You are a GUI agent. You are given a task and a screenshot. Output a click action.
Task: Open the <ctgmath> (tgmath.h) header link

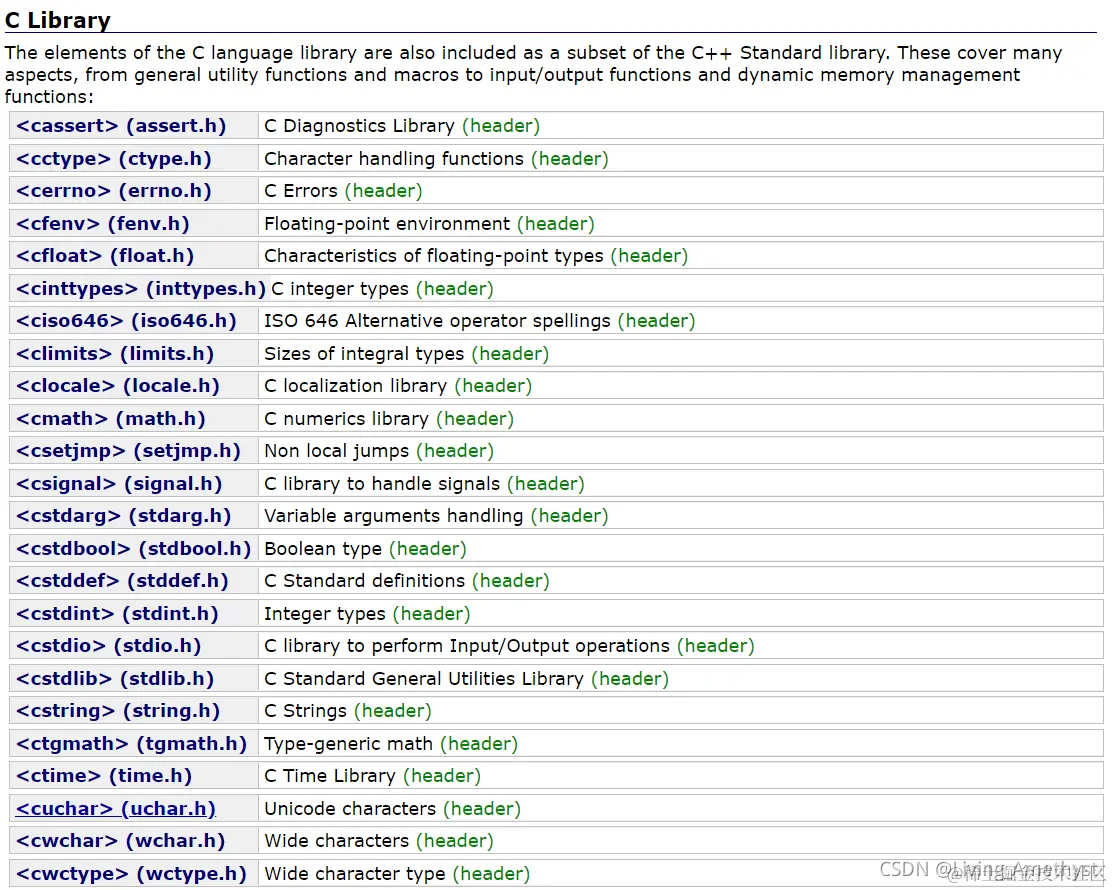tap(131, 743)
